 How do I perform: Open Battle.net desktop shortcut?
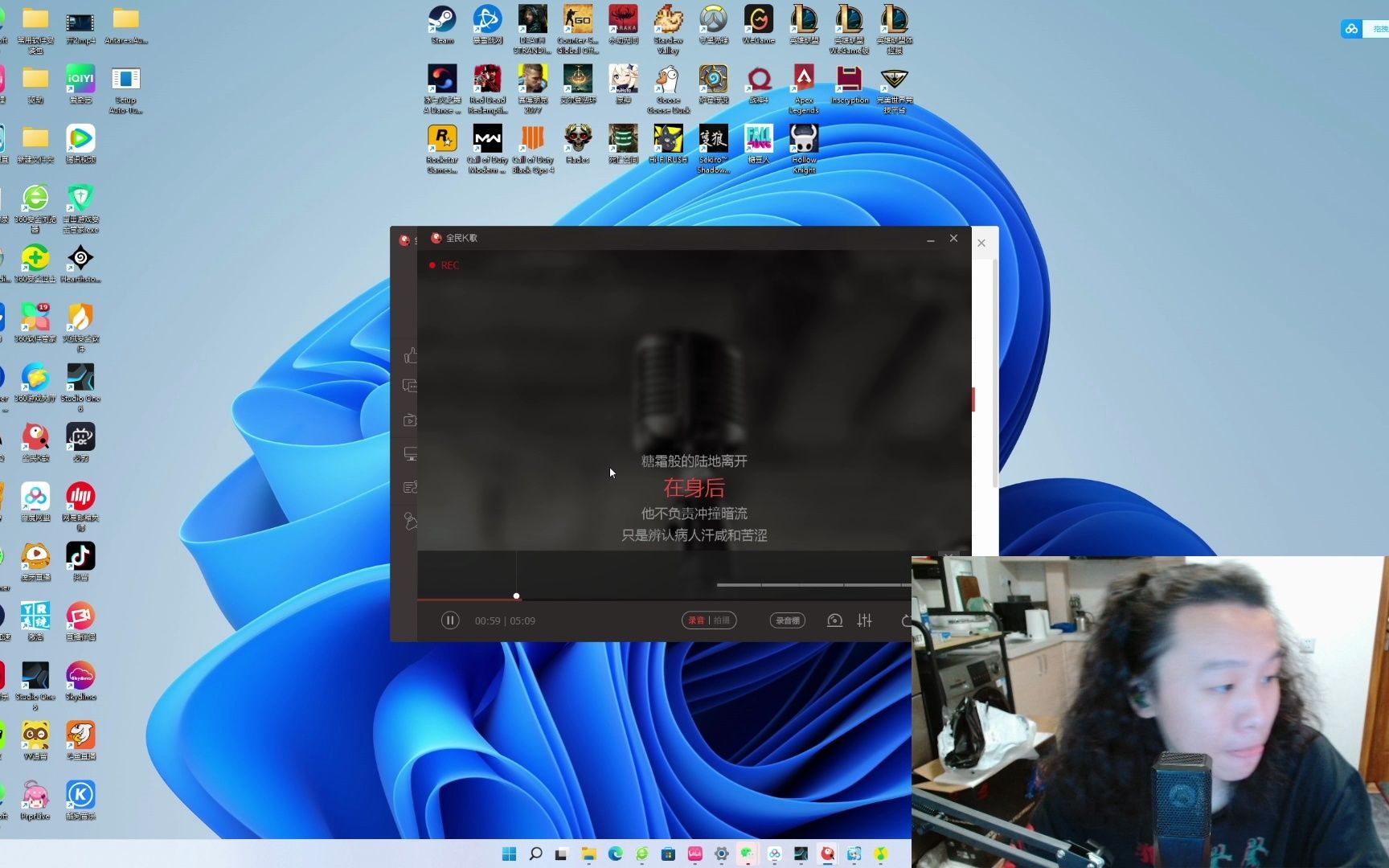coord(487,26)
